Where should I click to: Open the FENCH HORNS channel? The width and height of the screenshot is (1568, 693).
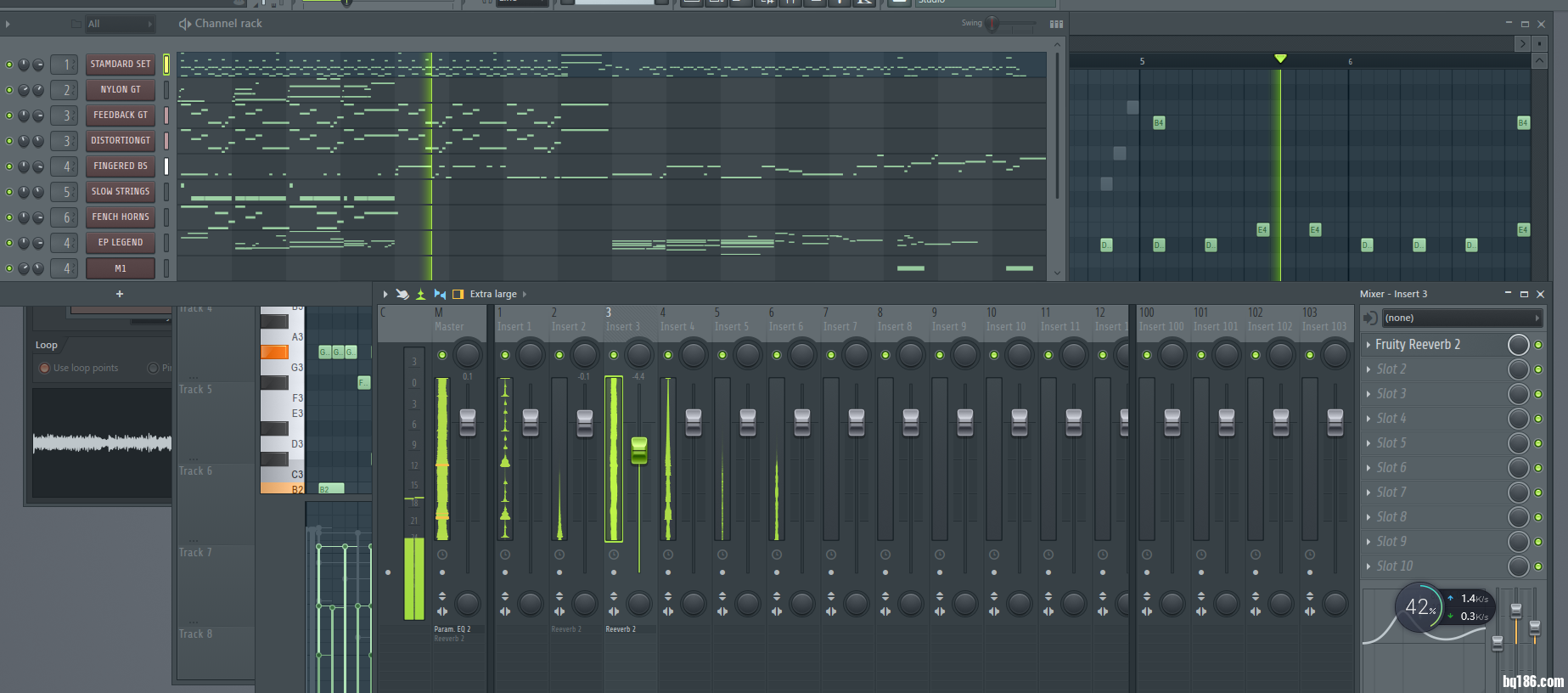tap(121, 217)
